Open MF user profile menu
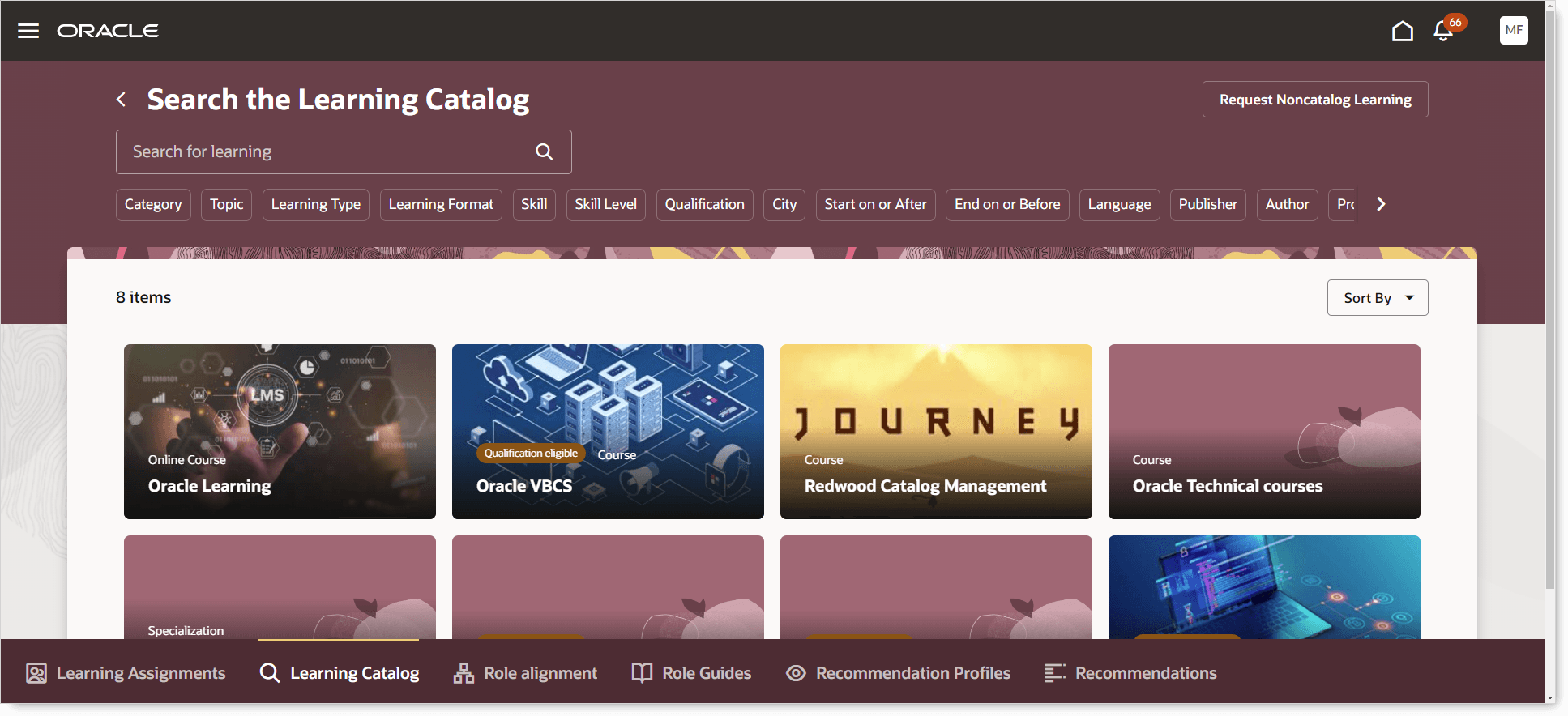 coord(1514,30)
